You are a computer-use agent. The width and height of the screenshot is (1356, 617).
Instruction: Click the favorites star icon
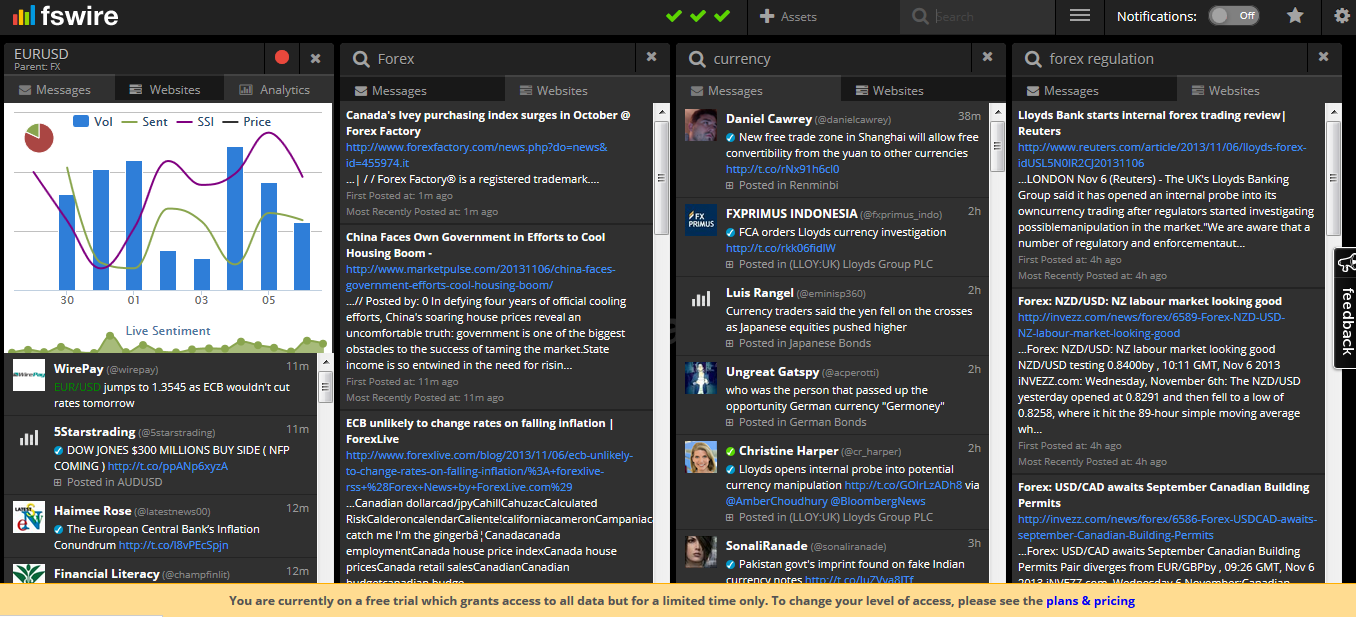click(x=1295, y=16)
